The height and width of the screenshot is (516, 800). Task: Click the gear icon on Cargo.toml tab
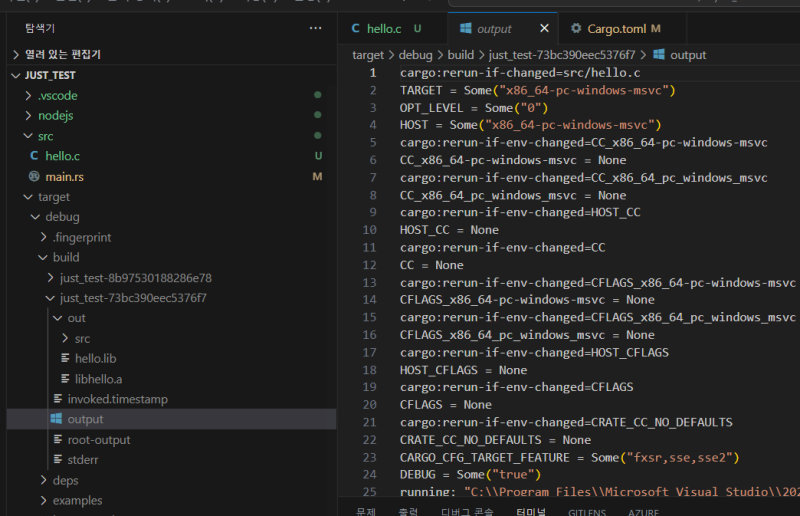(x=576, y=29)
